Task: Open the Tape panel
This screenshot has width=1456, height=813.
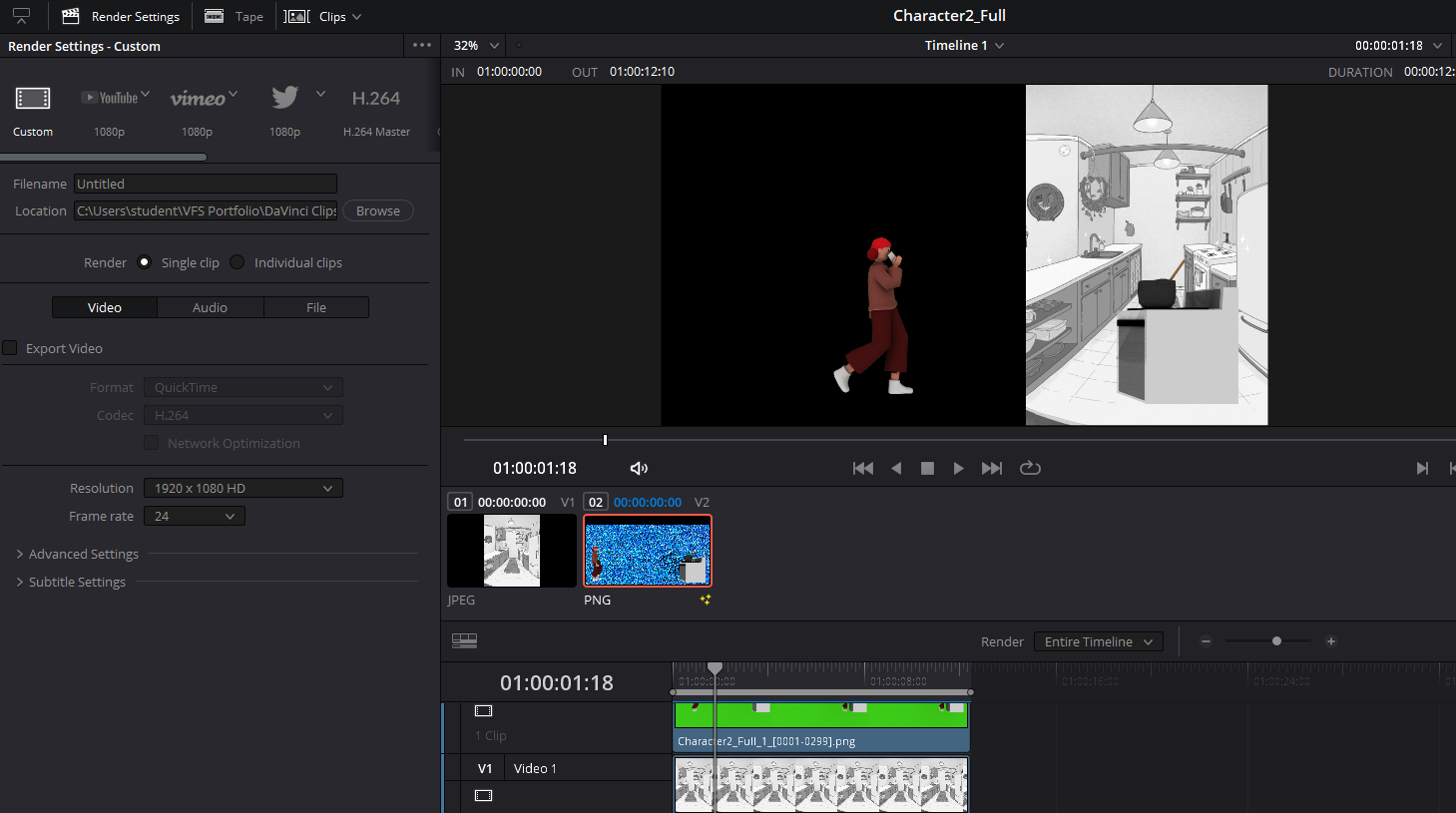Action: (234, 16)
